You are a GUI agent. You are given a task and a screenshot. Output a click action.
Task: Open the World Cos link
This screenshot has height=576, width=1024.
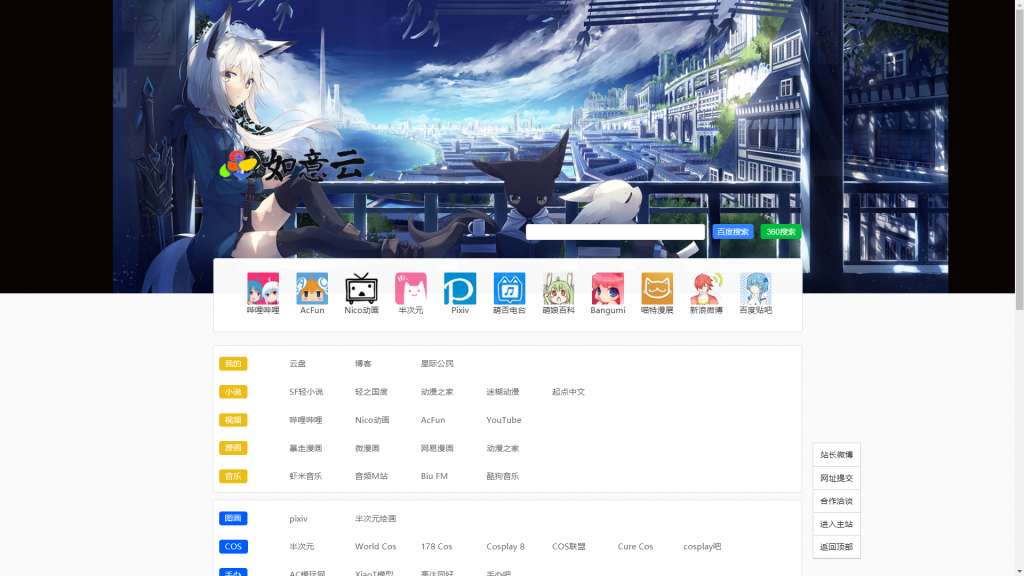[375, 547]
